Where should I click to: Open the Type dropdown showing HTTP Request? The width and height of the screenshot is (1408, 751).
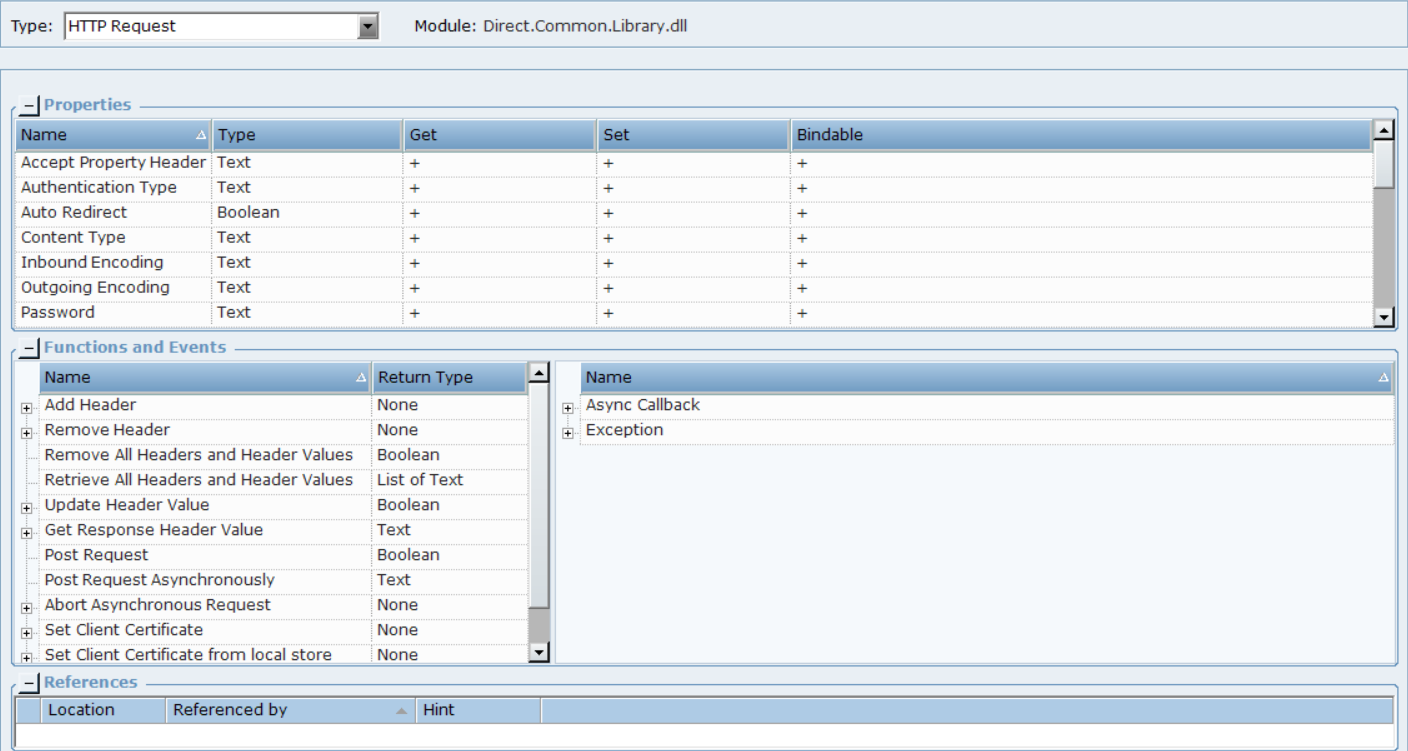pyautogui.click(x=368, y=27)
